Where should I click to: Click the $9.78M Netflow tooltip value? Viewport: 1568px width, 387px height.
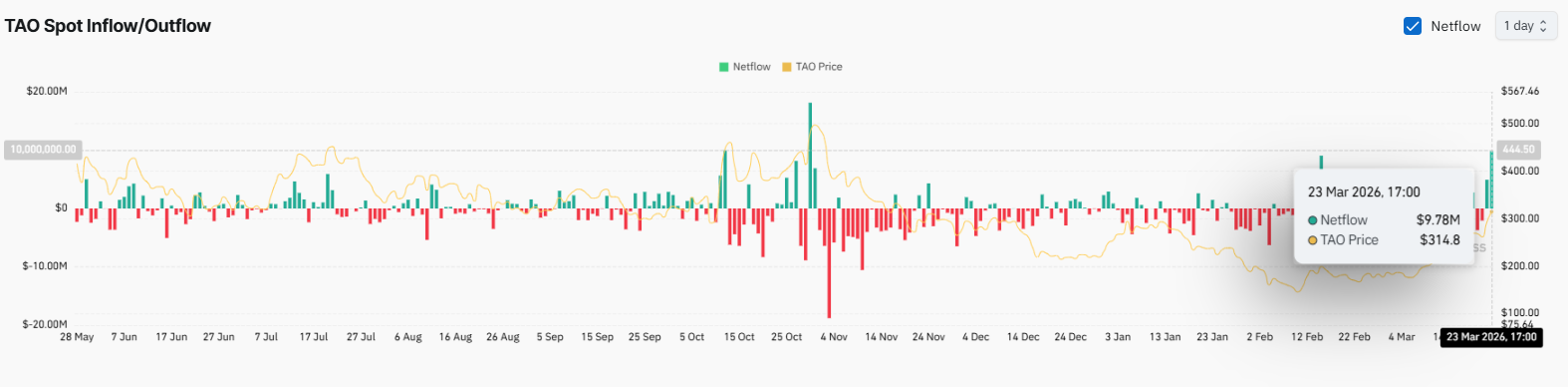tap(1438, 219)
